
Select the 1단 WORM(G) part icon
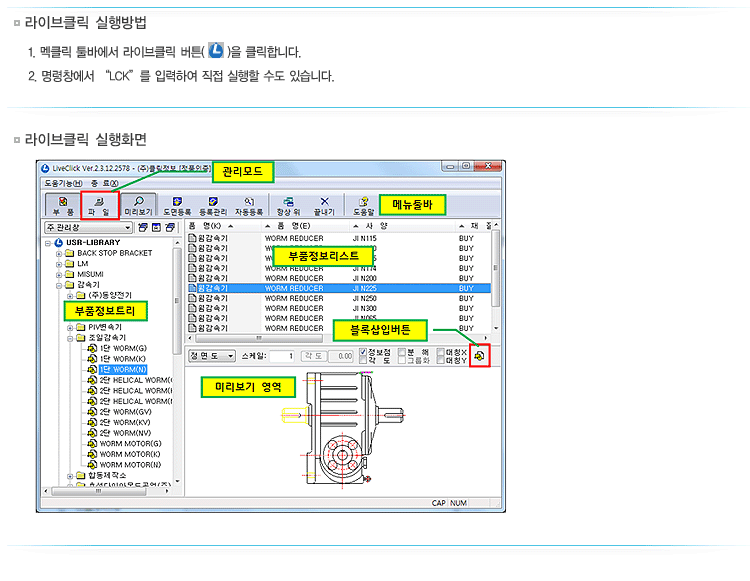click(x=92, y=348)
